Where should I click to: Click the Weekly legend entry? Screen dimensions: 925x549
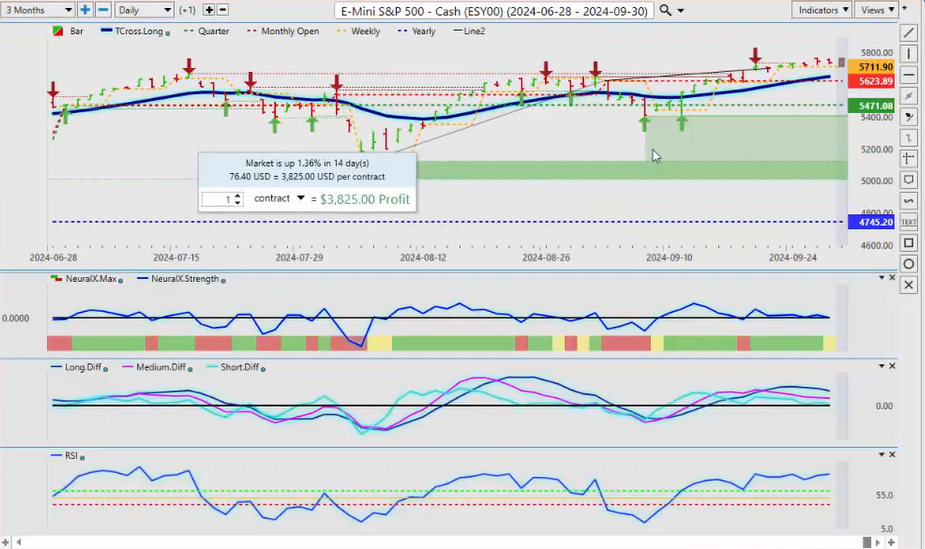[x=358, y=31]
